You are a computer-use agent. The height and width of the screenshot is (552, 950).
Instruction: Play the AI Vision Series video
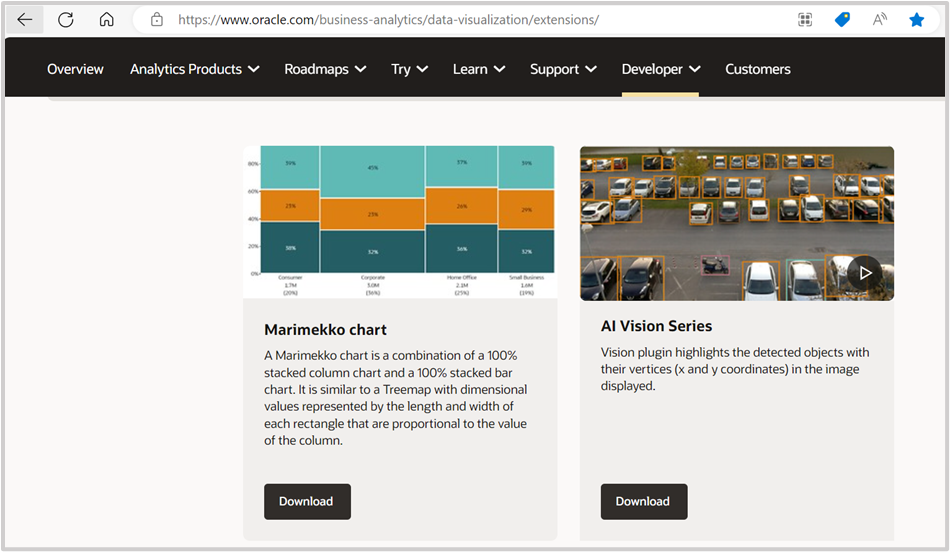(x=865, y=273)
